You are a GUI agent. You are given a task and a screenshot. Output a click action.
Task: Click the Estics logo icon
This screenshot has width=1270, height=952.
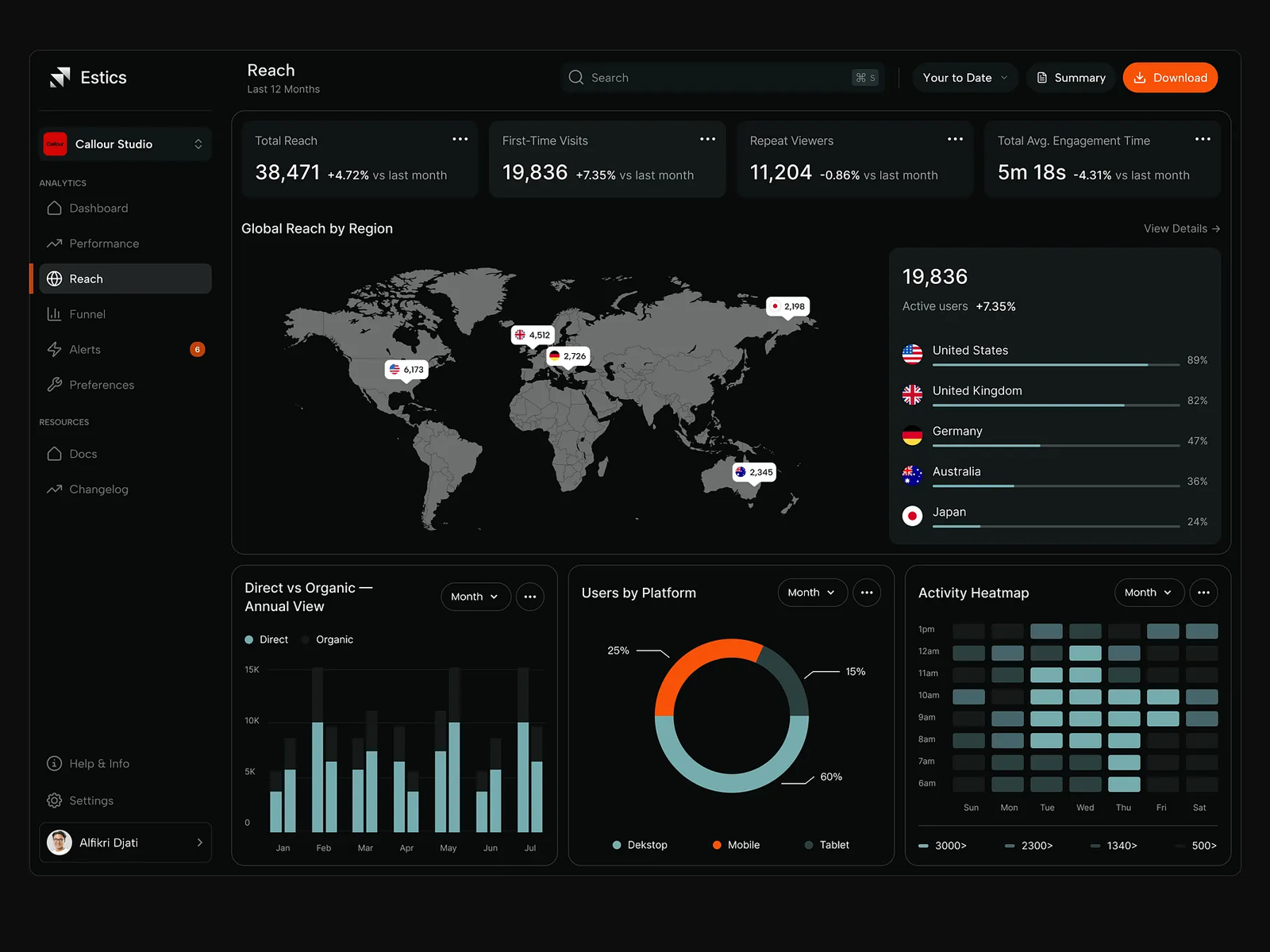pyautogui.click(x=60, y=77)
